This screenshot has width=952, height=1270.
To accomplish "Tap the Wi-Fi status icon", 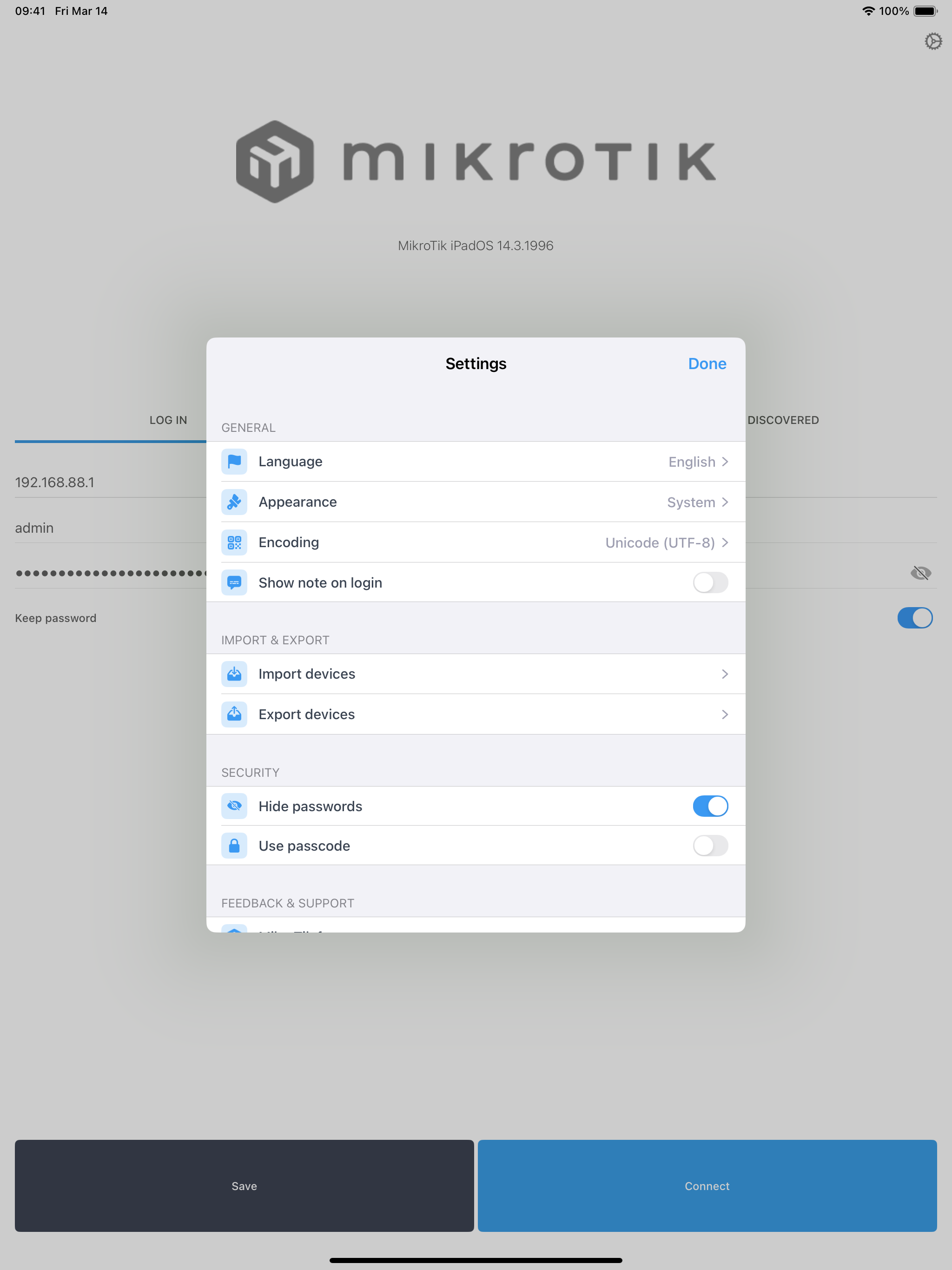I will (x=868, y=11).
